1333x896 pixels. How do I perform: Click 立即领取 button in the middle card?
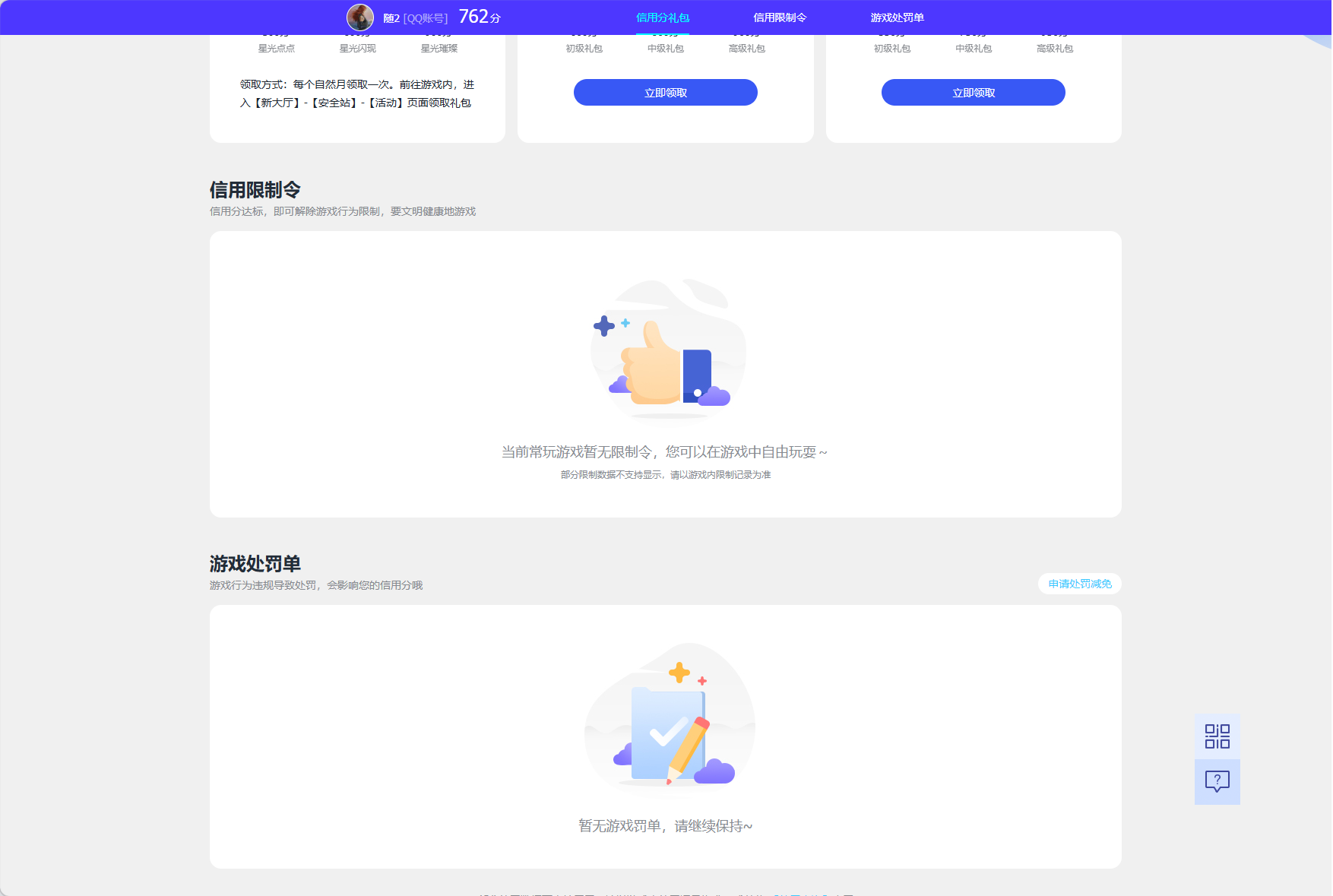pos(666,93)
